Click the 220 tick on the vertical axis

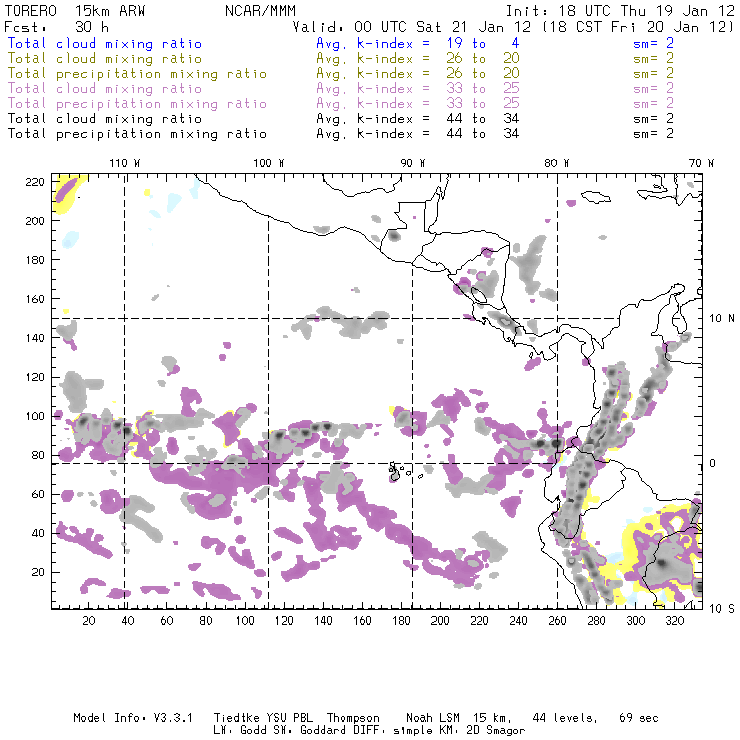[x=36, y=181]
